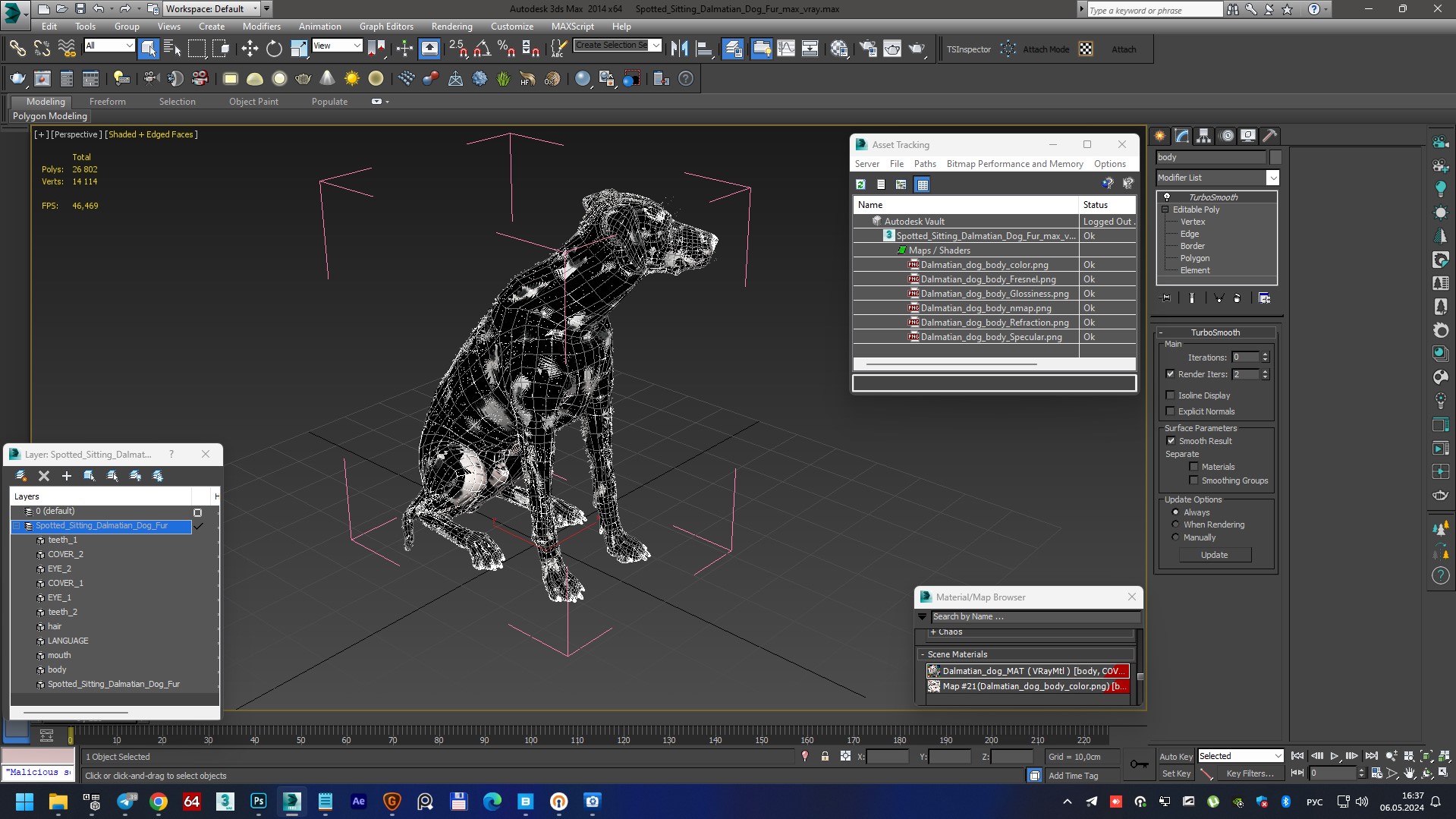Image resolution: width=1456 pixels, height=819 pixels.
Task: Enable Separate by Materials checkbox
Action: click(x=1193, y=467)
